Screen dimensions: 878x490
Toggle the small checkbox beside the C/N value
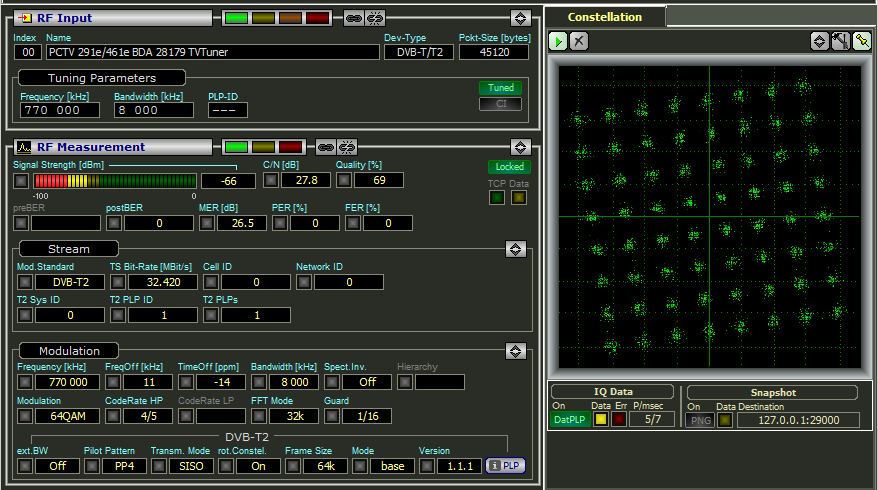click(270, 180)
